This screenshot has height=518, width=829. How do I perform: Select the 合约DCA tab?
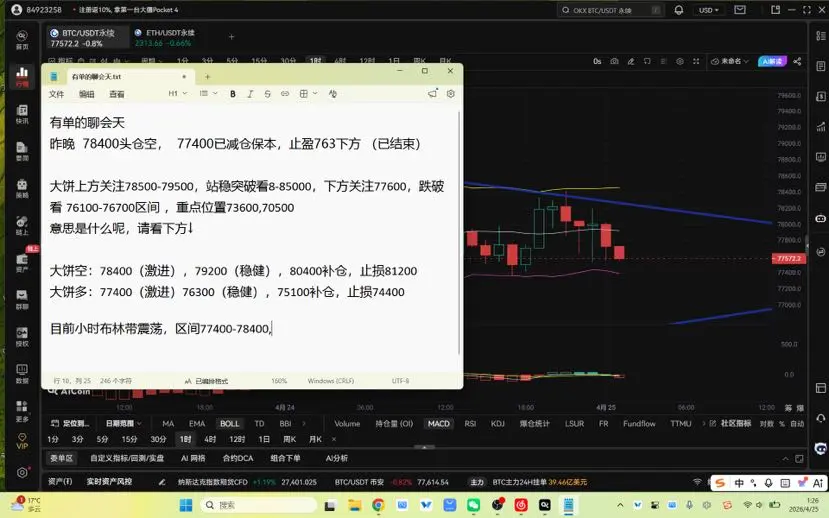click(x=238, y=458)
